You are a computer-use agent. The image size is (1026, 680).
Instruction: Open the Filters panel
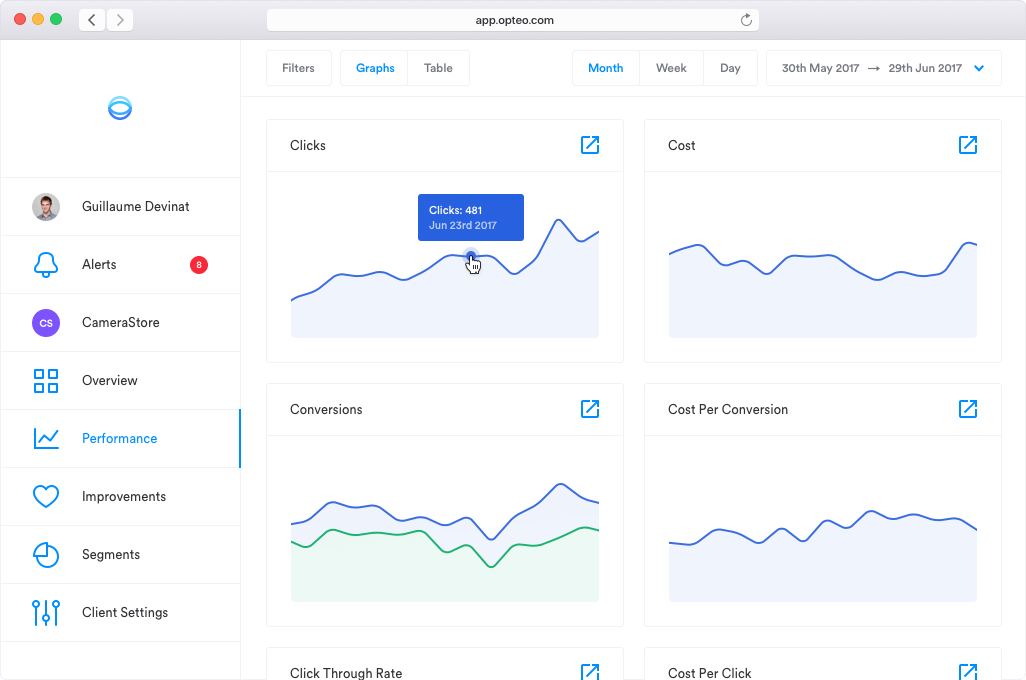298,68
